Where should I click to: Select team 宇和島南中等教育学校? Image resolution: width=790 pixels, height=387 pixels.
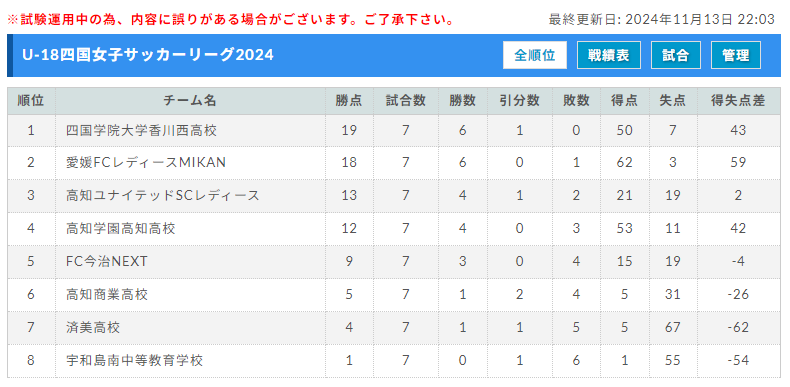pyautogui.click(x=135, y=360)
